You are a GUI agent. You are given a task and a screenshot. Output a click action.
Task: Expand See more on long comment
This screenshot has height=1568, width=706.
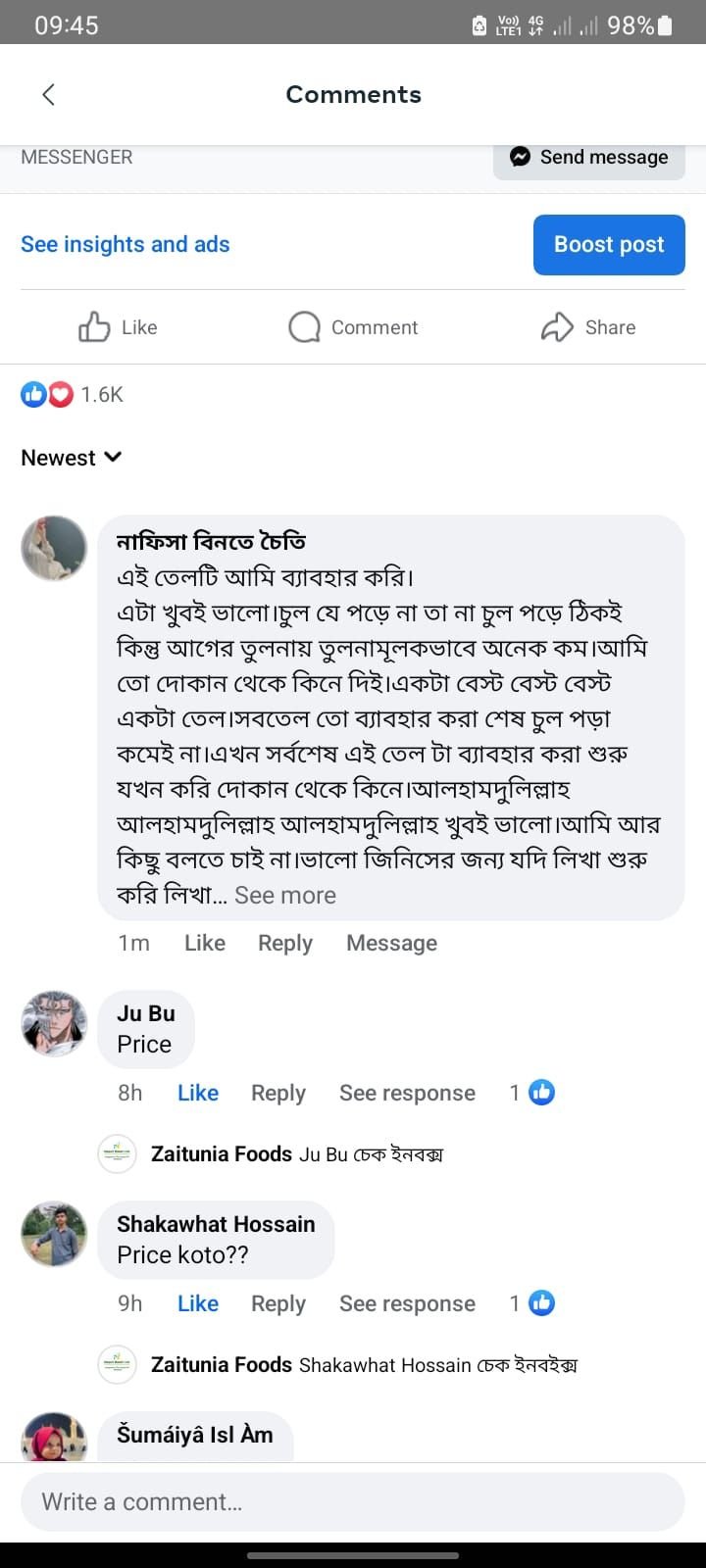(285, 895)
